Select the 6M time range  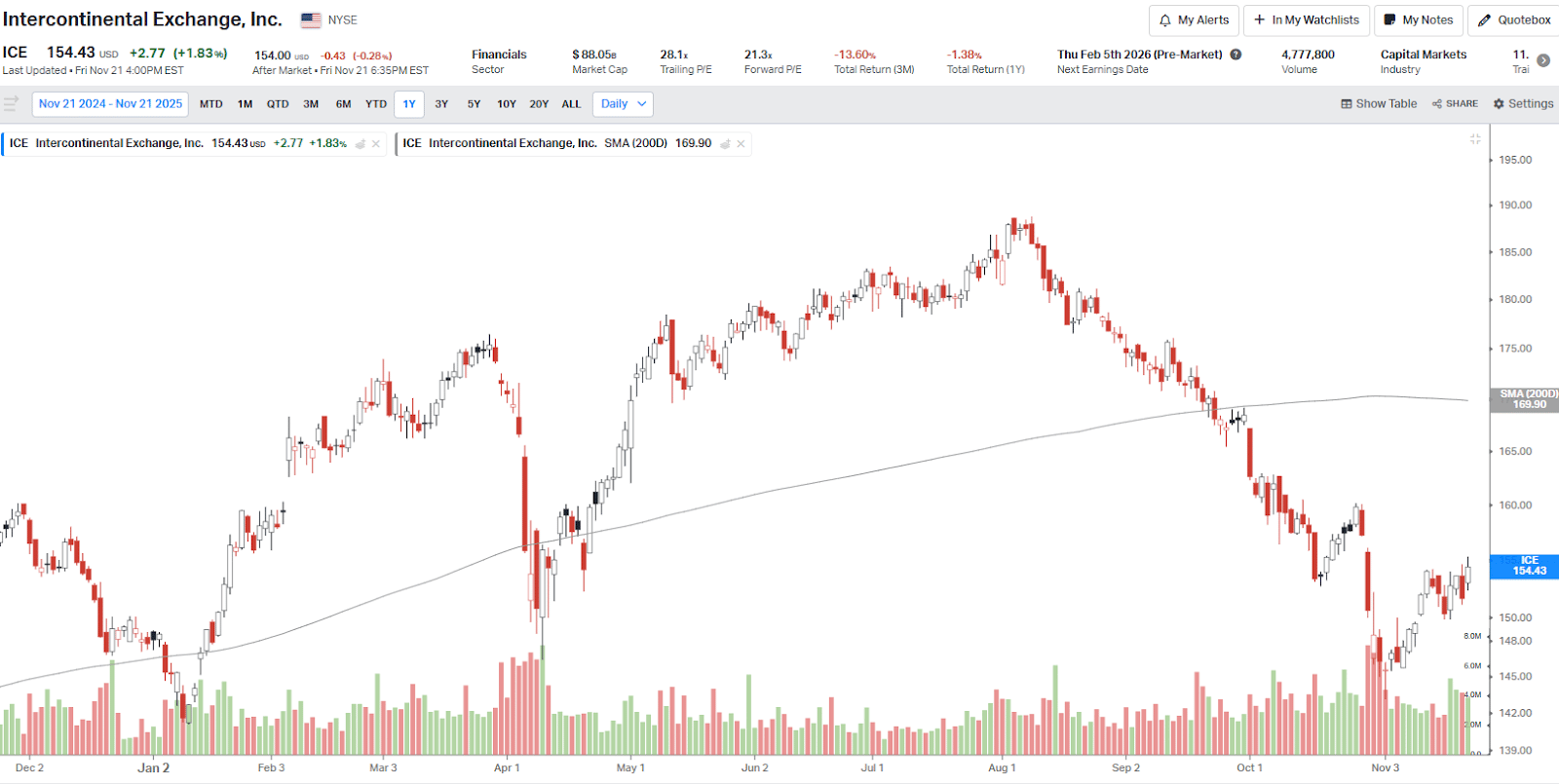344,104
